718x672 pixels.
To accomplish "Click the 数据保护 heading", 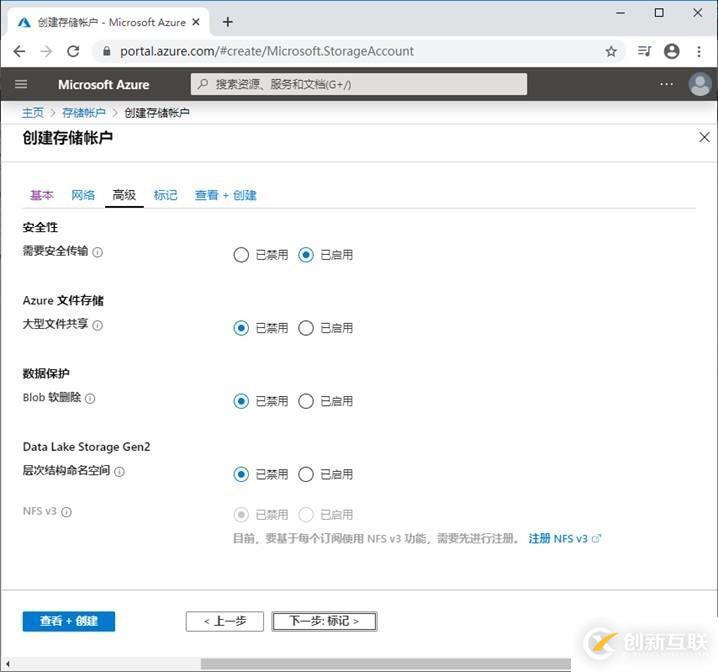I will tap(46, 374).
